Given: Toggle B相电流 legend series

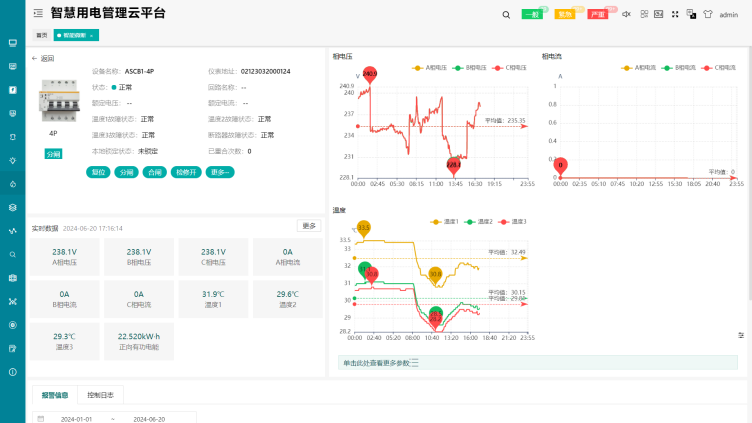Looking at the screenshot, I should 679,68.
